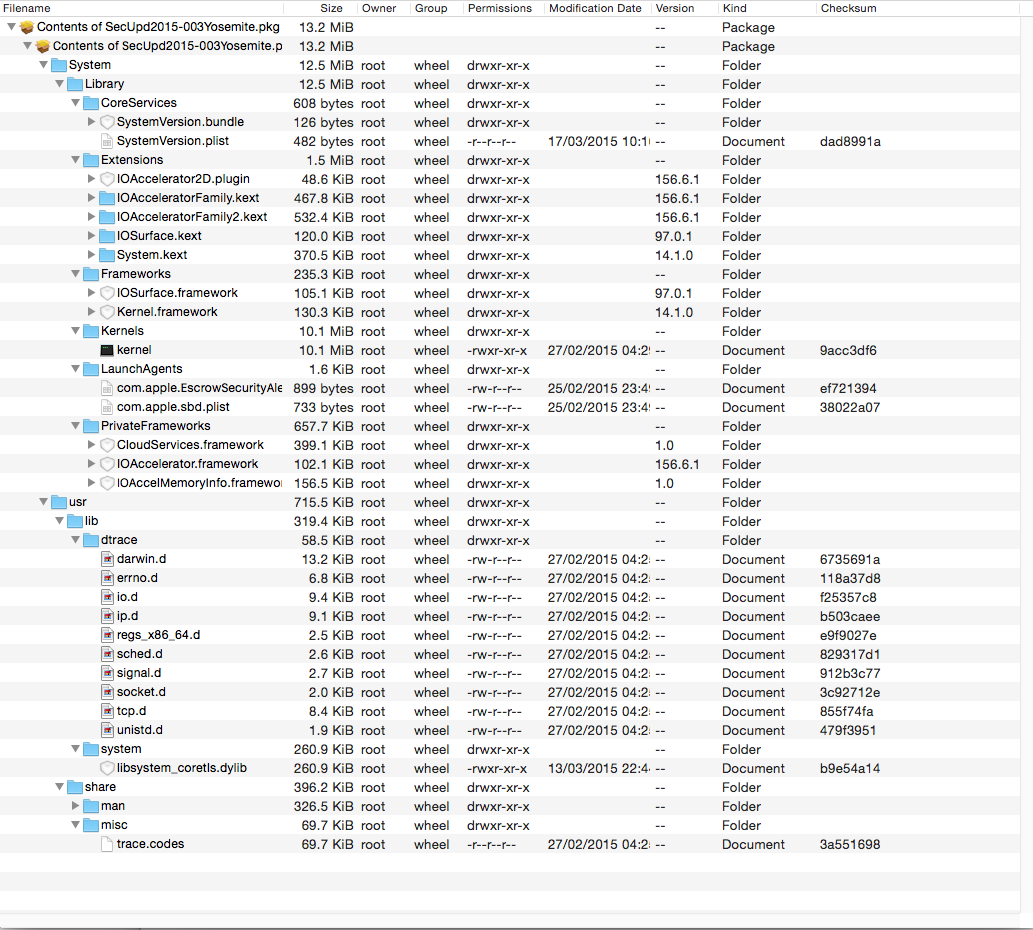Sort by the Size column header
Screen dimensions: 1033x930
point(320,8)
